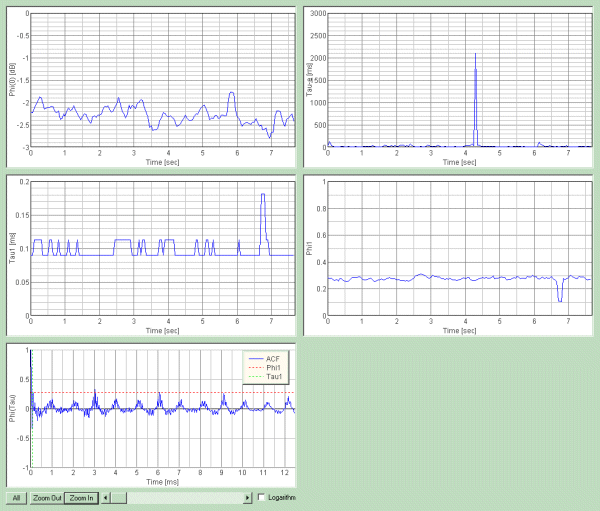Click the scrollbar left arrow
The height and width of the screenshot is (511, 600).
click(x=106, y=497)
